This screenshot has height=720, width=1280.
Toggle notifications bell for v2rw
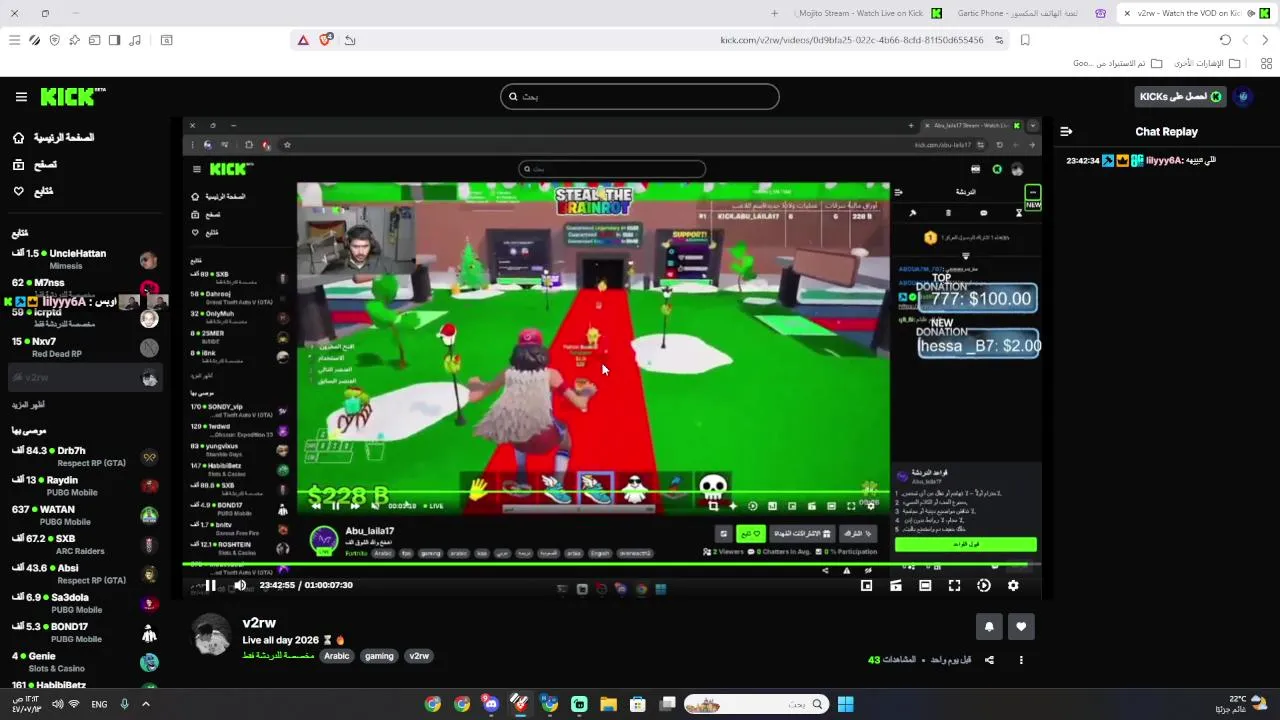[989, 627]
